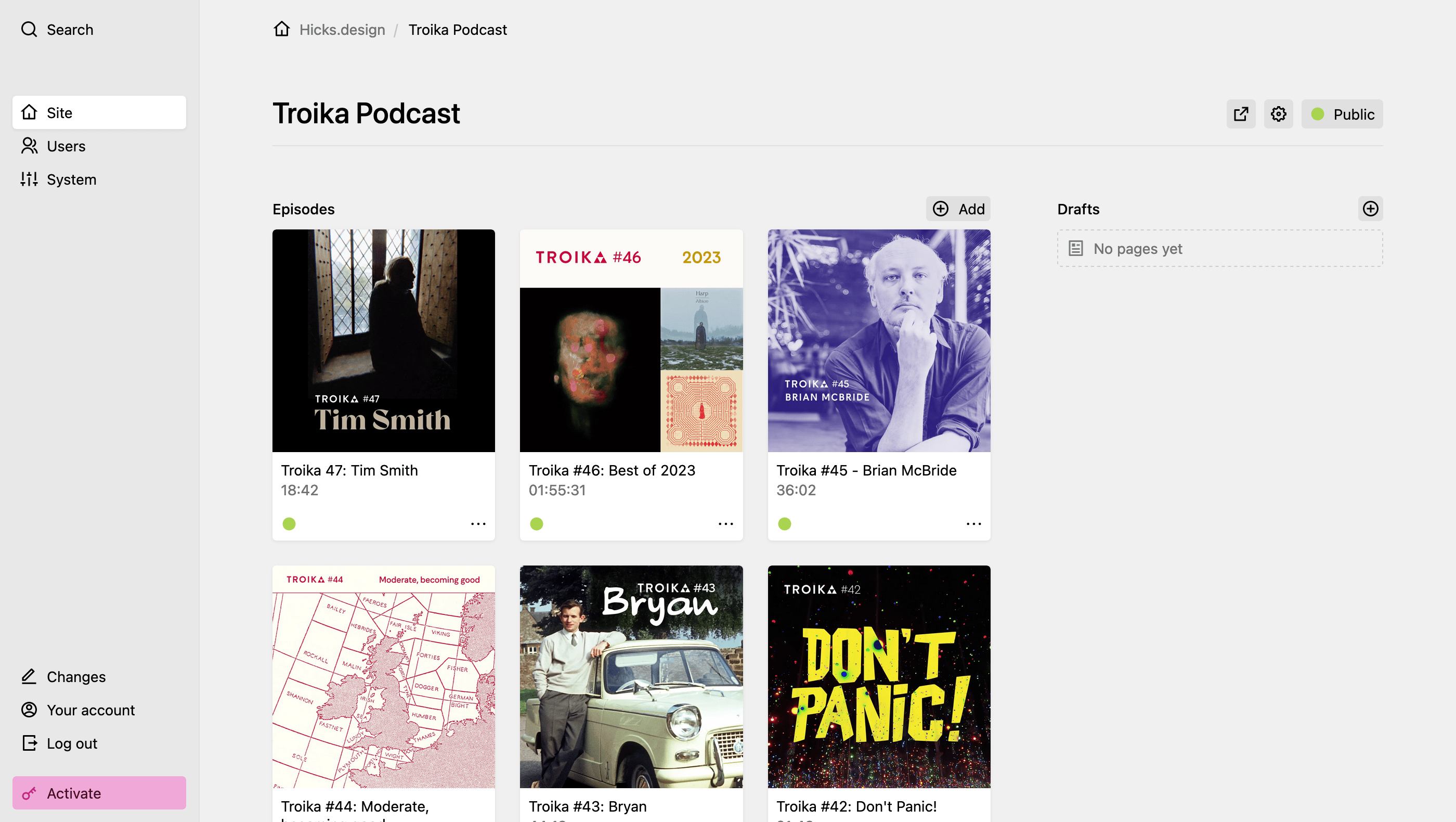Go to Hicks.design breadcrumb link
The width and height of the screenshot is (1456, 822).
tap(342, 30)
